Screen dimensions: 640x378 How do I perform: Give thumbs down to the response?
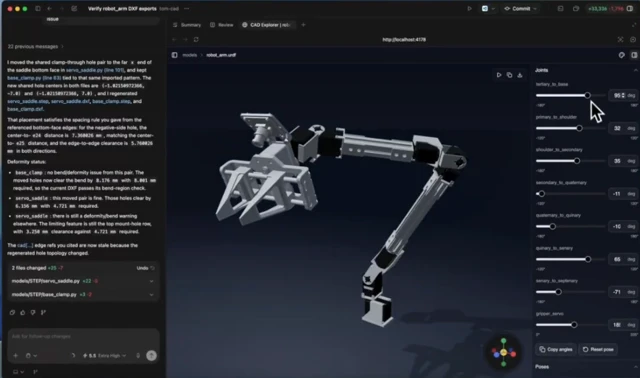coord(33,313)
